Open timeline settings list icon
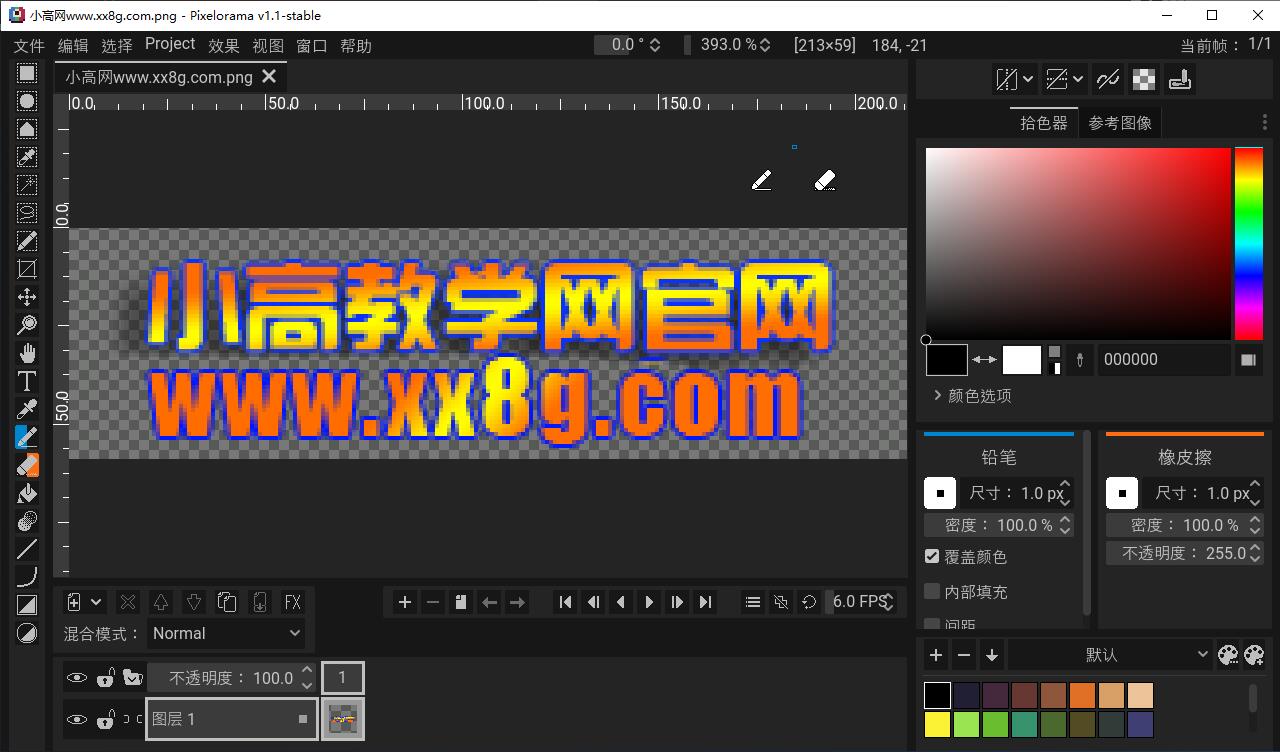The image size is (1280, 752). tap(753, 602)
